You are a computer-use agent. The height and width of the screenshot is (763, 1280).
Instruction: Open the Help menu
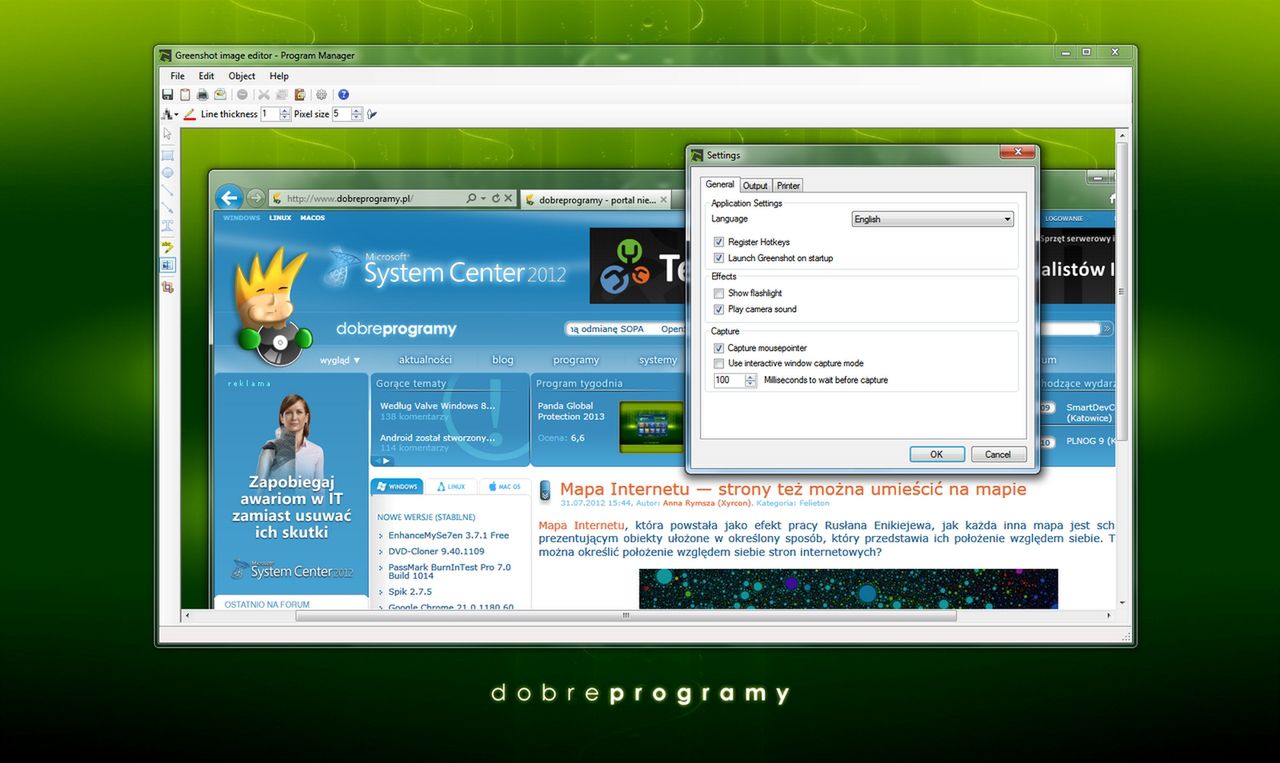pos(279,76)
